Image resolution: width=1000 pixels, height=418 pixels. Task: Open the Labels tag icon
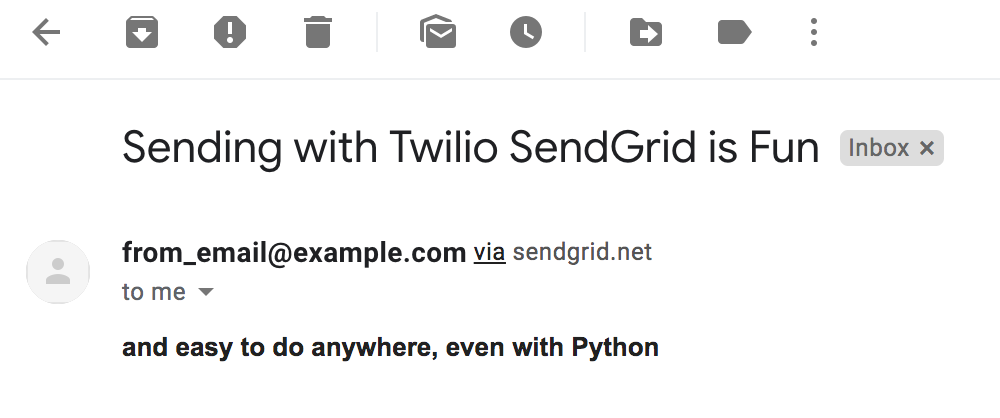click(734, 32)
